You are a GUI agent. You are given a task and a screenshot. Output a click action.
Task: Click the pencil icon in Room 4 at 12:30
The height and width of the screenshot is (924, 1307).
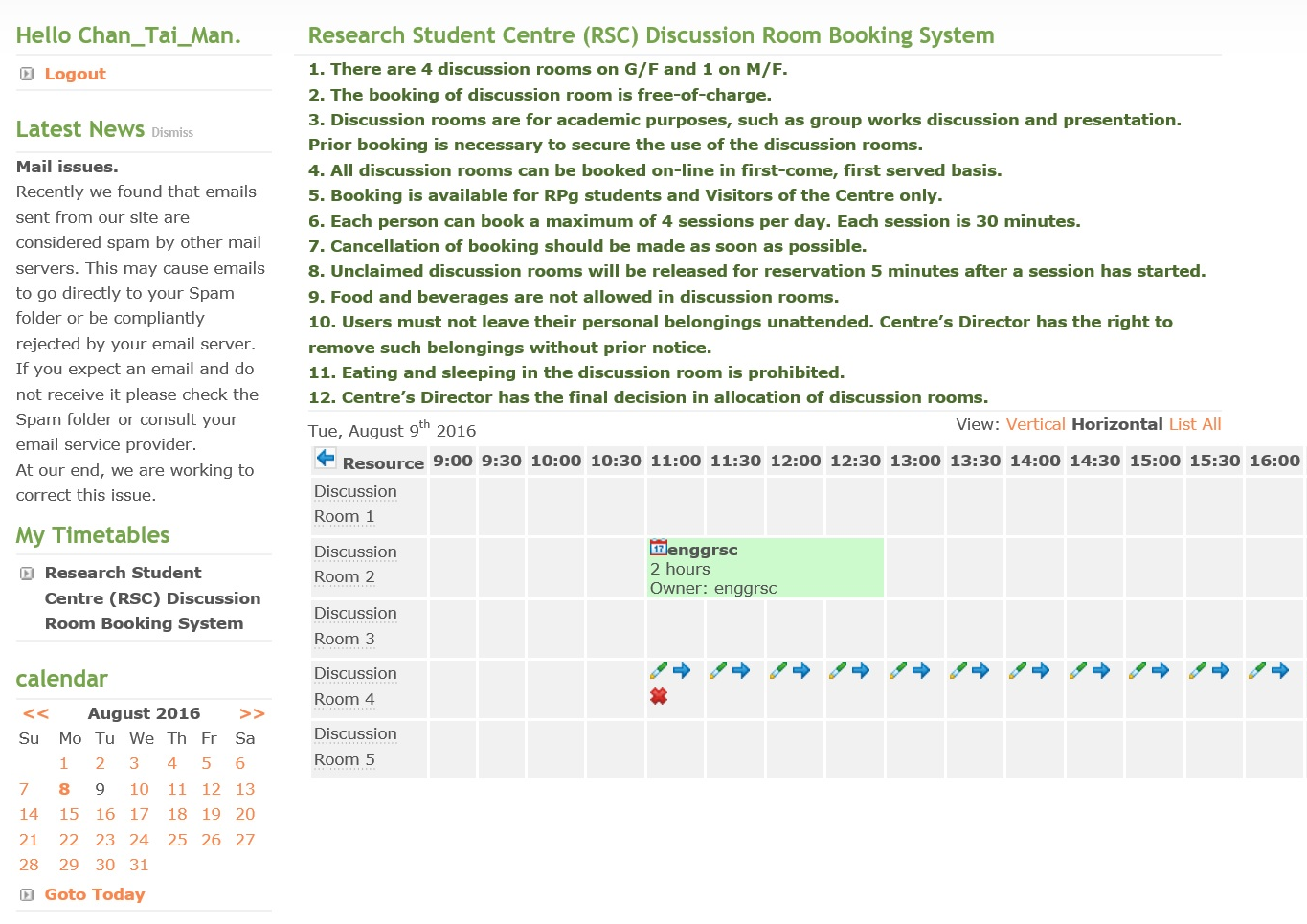pyautogui.click(x=838, y=670)
